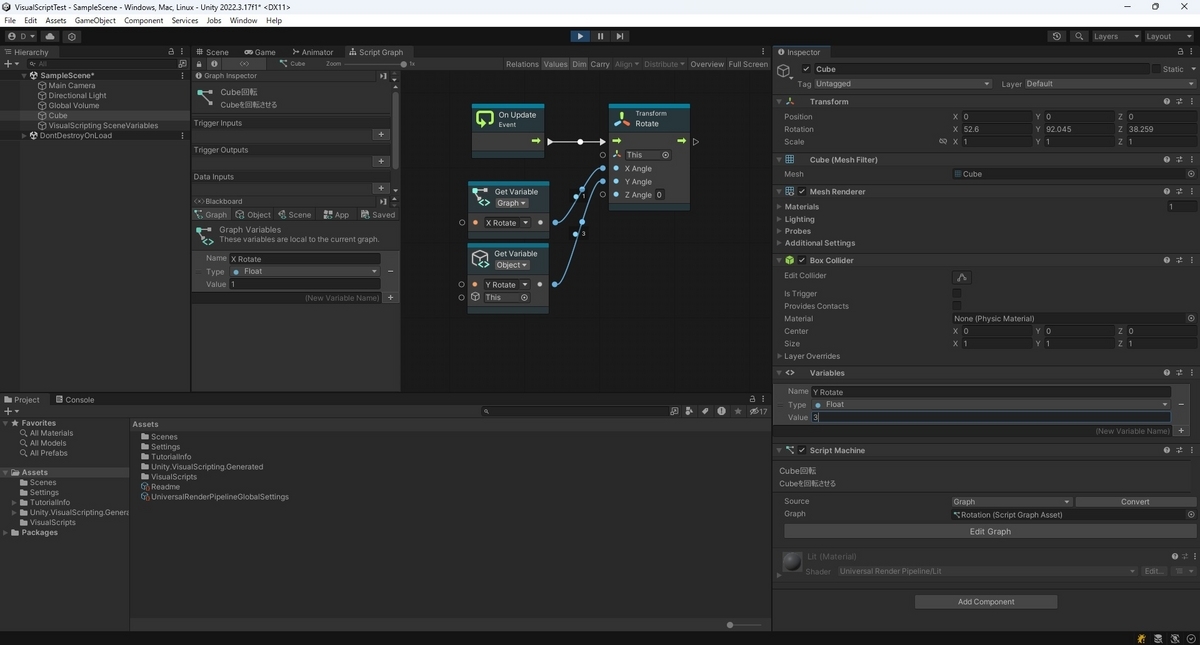Image resolution: width=1200 pixels, height=645 pixels.
Task: Open the Mesh Renderer help icon
Action: point(1167,191)
